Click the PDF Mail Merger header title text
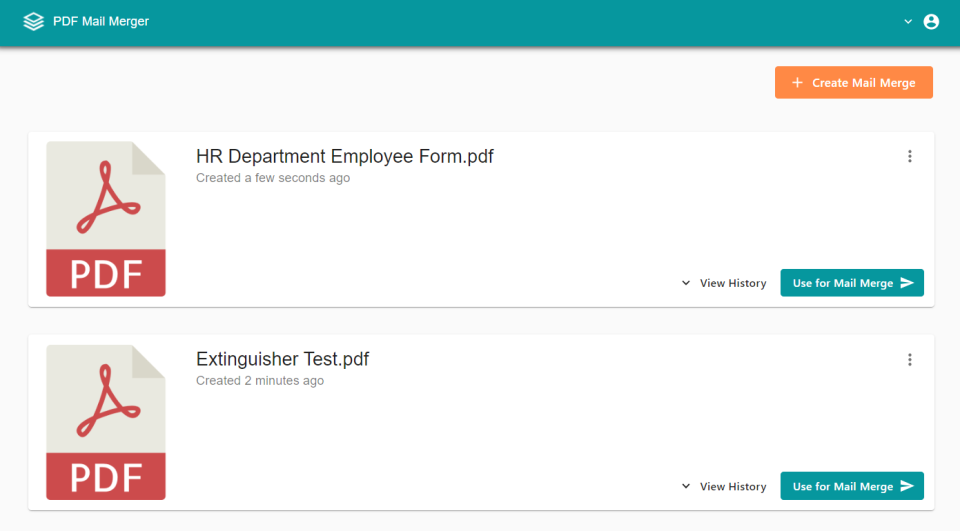 (101, 21)
